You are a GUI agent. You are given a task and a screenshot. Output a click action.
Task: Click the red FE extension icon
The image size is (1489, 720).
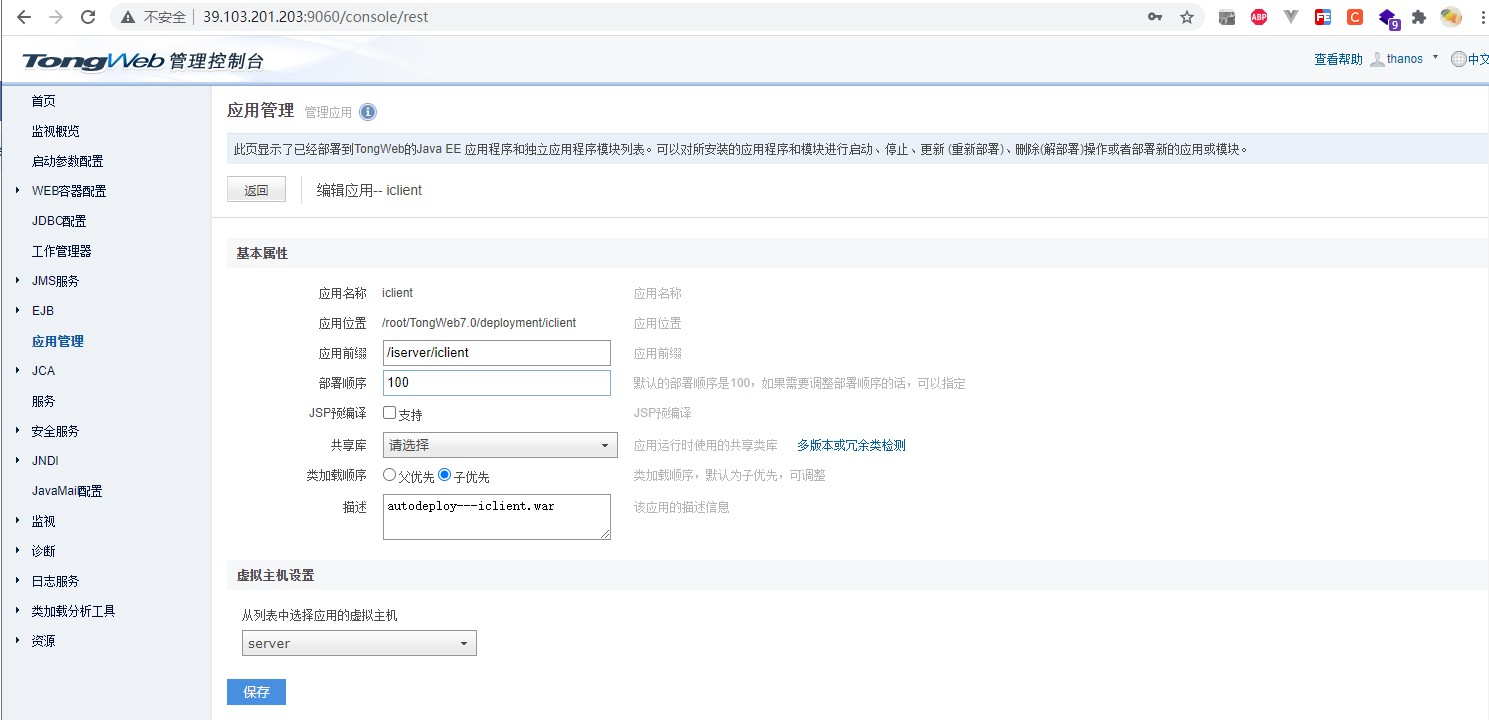(1323, 17)
